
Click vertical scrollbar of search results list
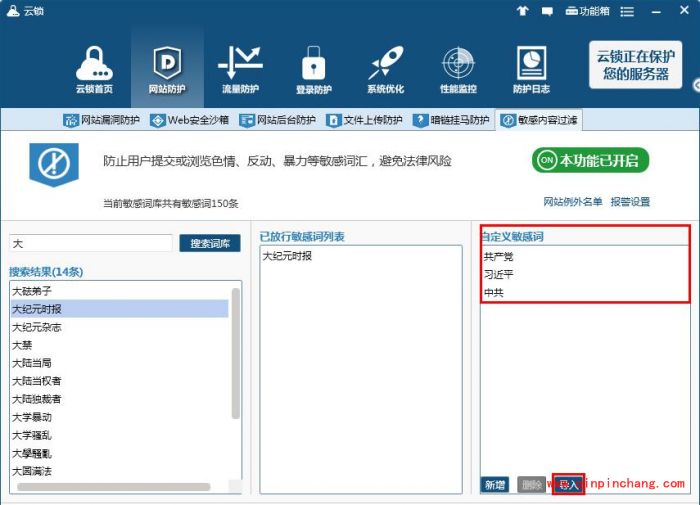coord(236,353)
